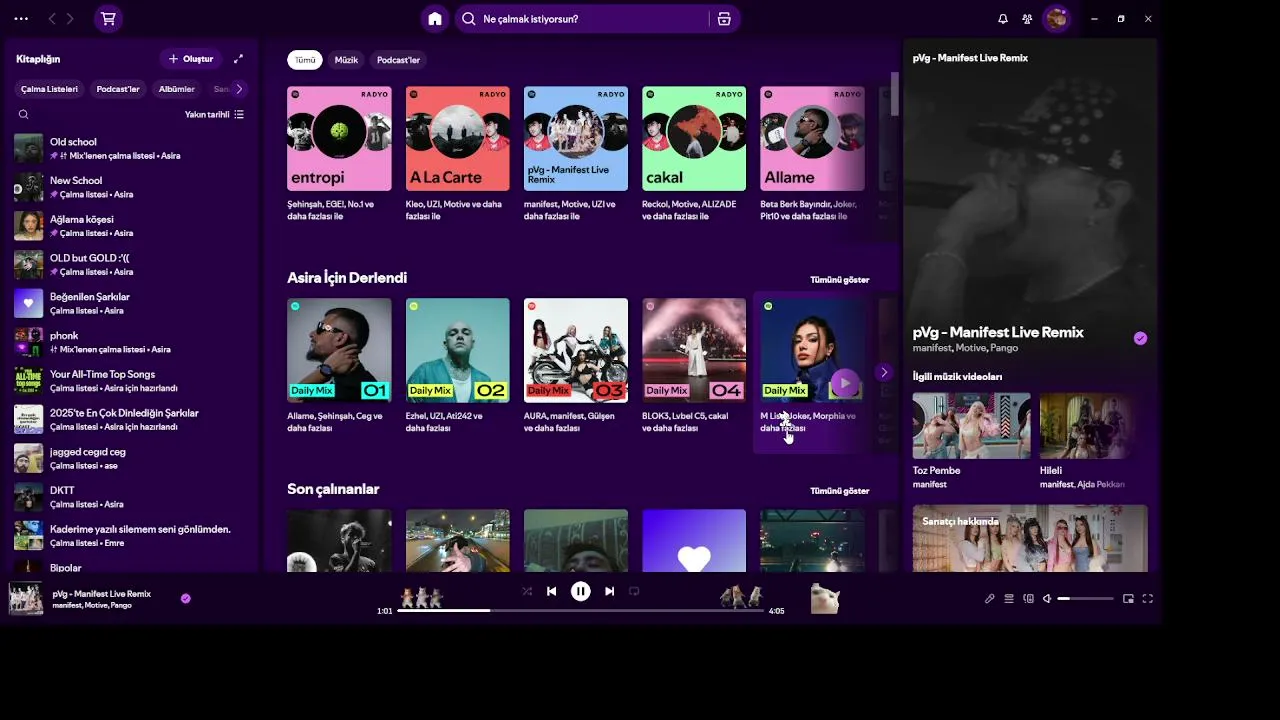Click the Spotify app menu's search magnifier icon
Image resolution: width=1280 pixels, height=720 pixels.
[x=468, y=19]
